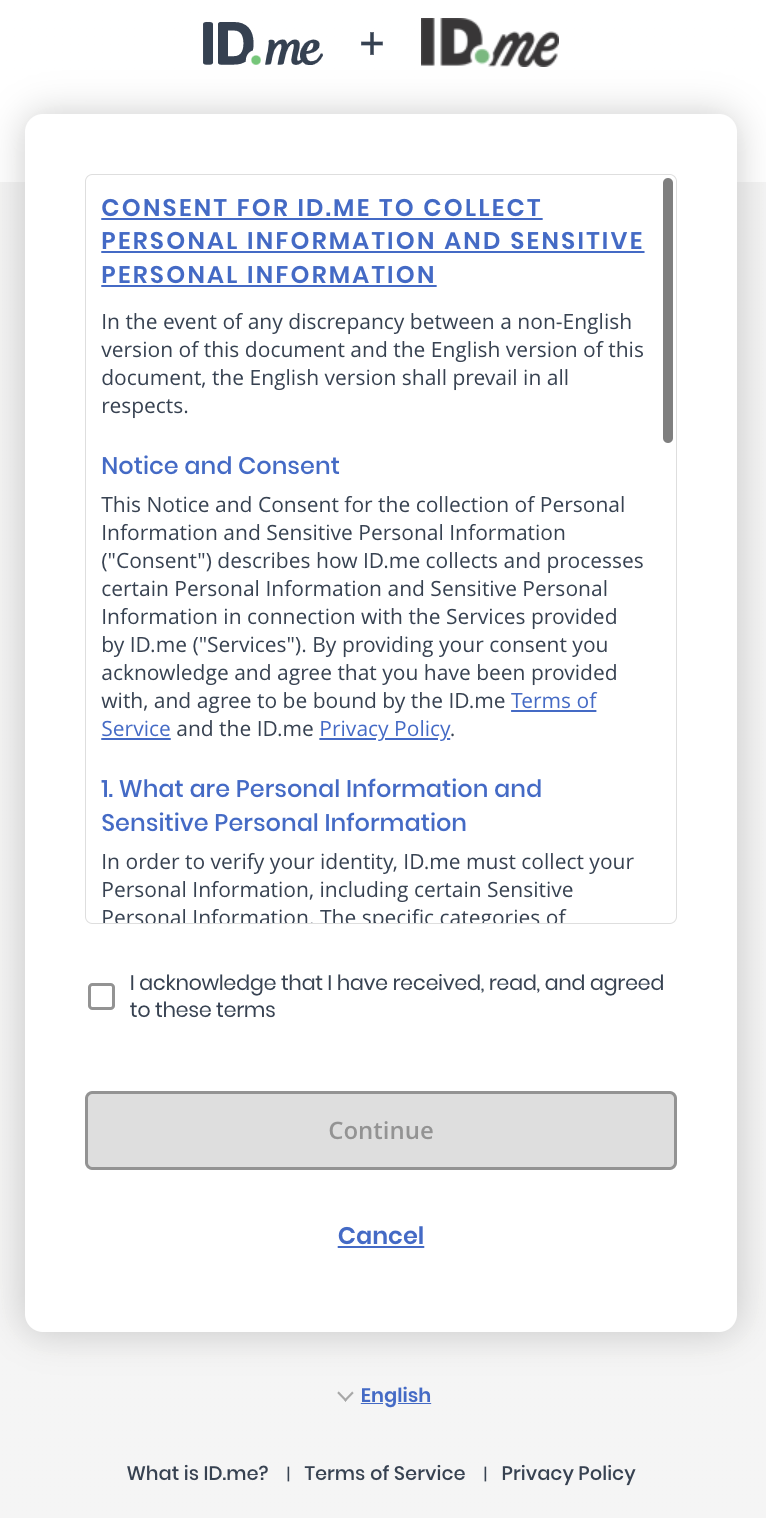The image size is (766, 1518).
Task: Open What is ID.me? in the footer
Action: [x=198, y=1473]
